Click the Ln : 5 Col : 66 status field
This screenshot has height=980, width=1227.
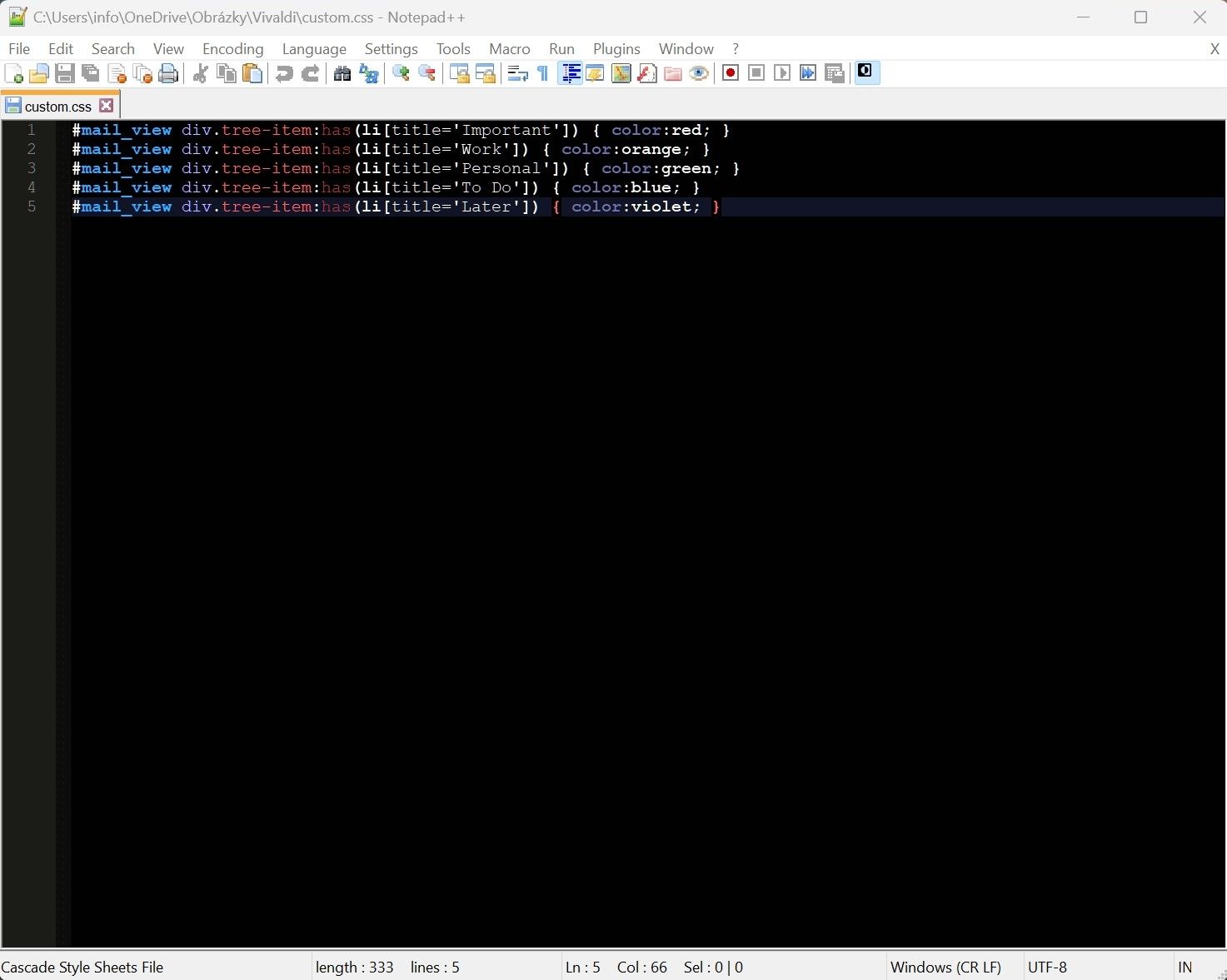[616, 968]
